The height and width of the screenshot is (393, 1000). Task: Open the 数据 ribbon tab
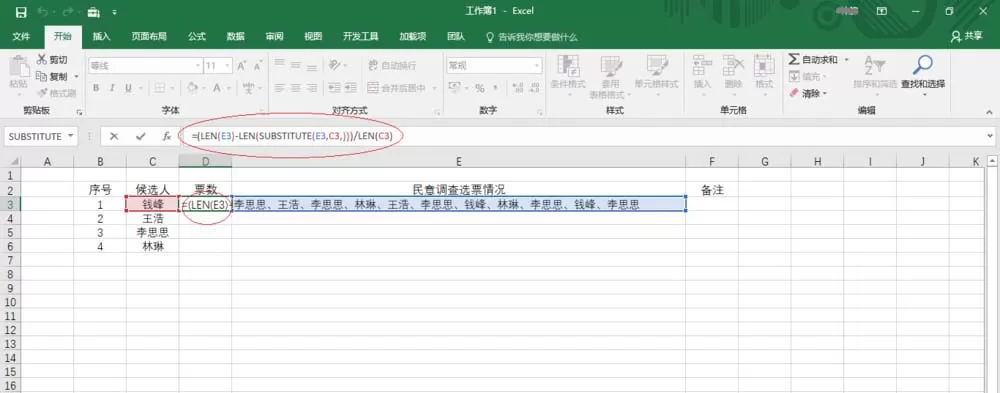tap(235, 37)
